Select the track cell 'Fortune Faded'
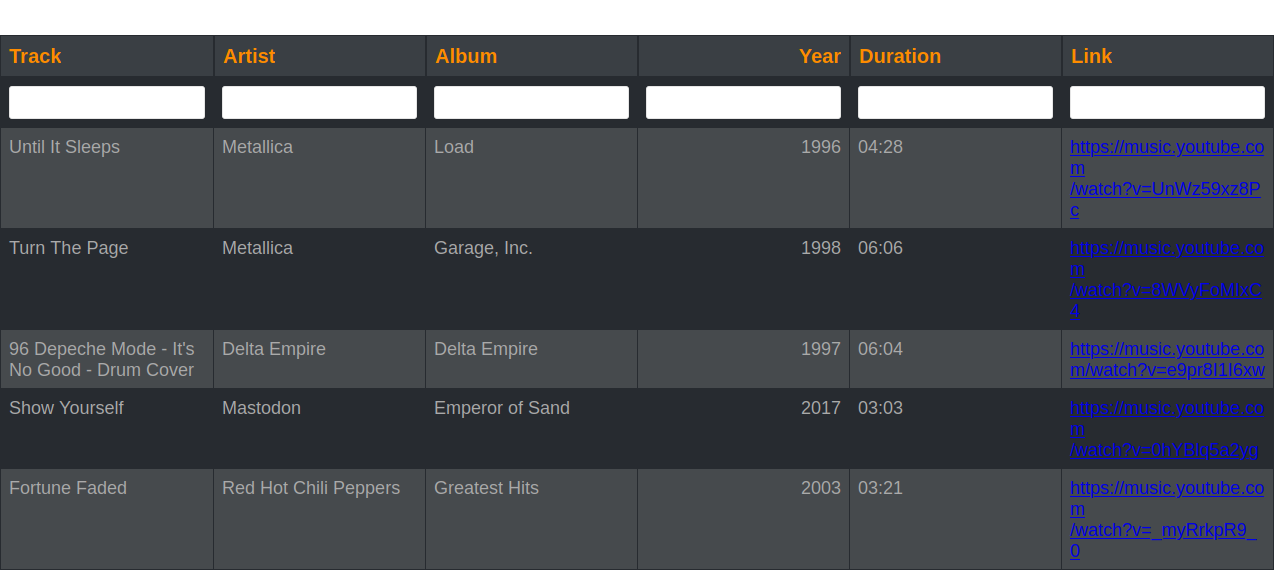The height and width of the screenshot is (570, 1278). tap(107, 519)
